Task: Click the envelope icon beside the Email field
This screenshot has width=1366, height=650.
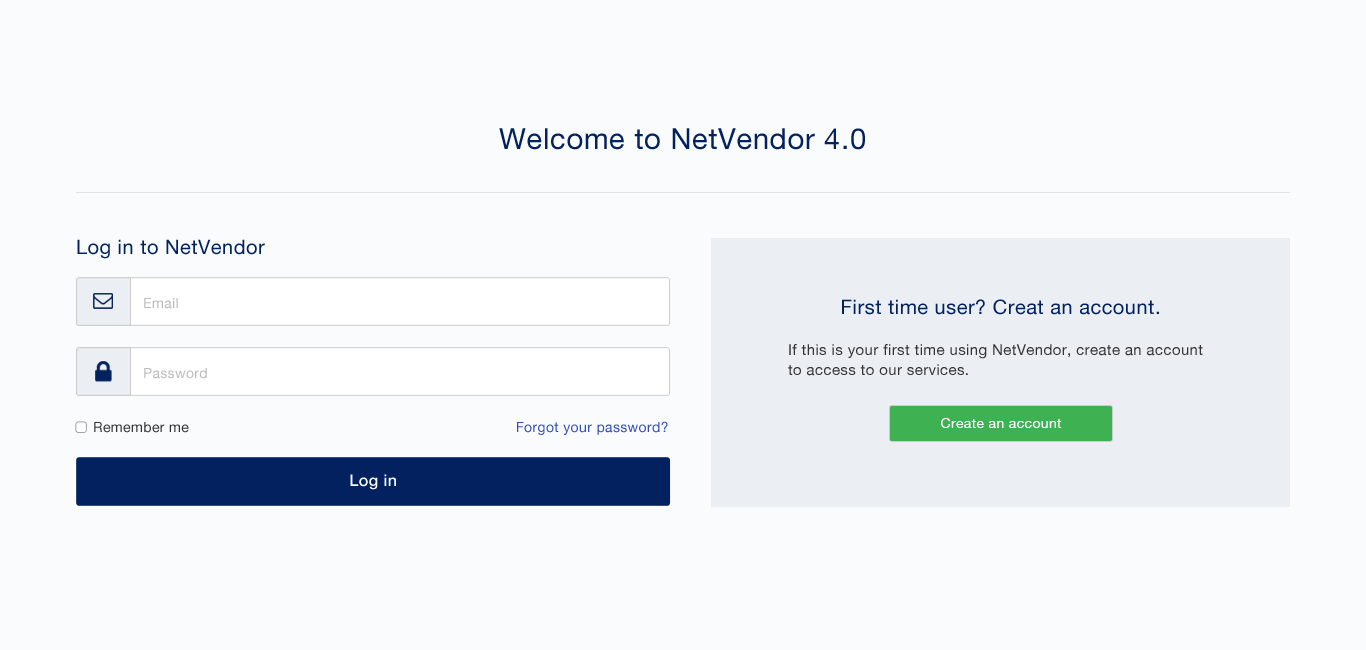Action: click(103, 301)
